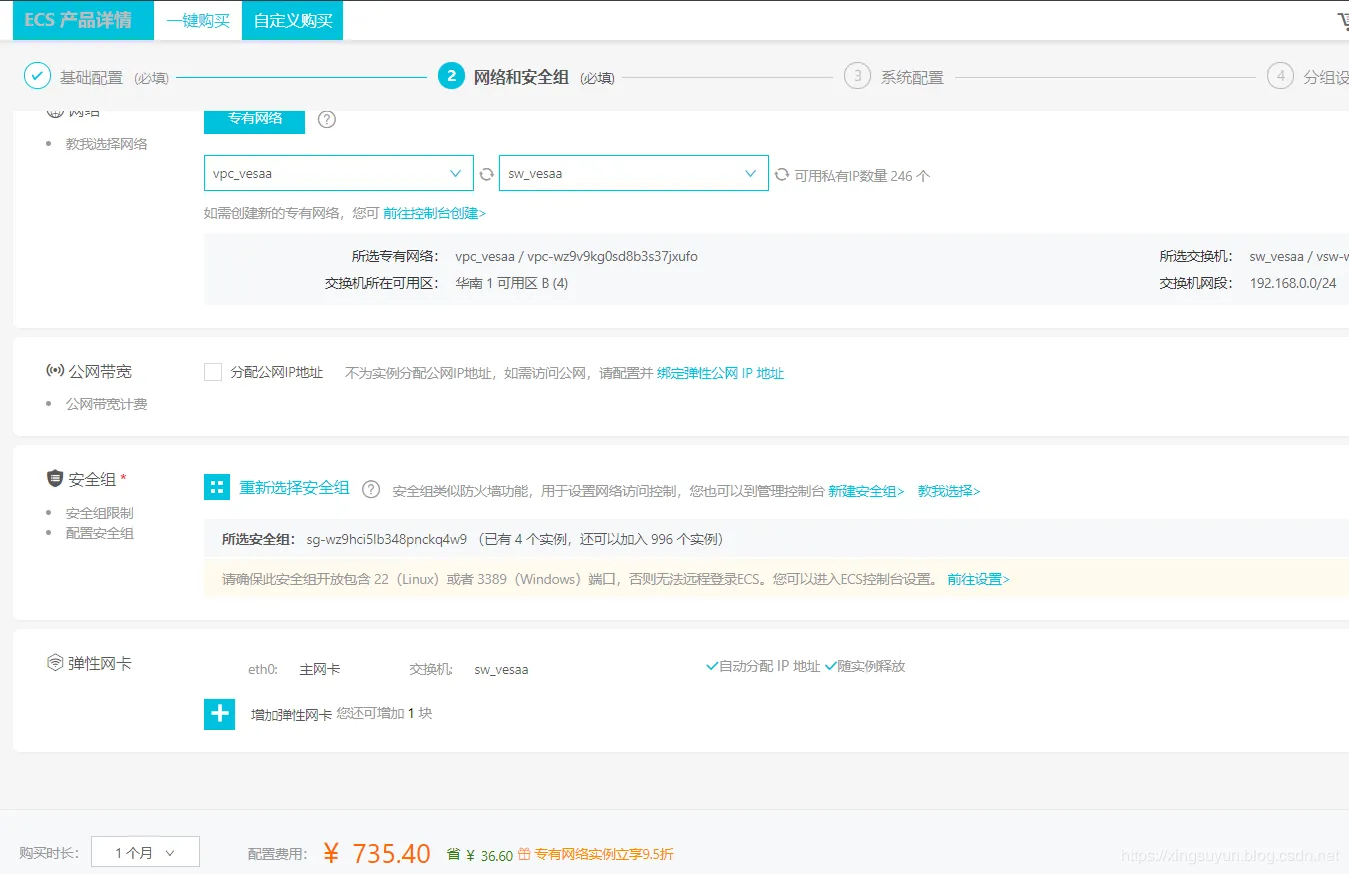This screenshot has width=1349, height=874.
Task: Click 增加弹性网卡 label
Action: (291, 714)
